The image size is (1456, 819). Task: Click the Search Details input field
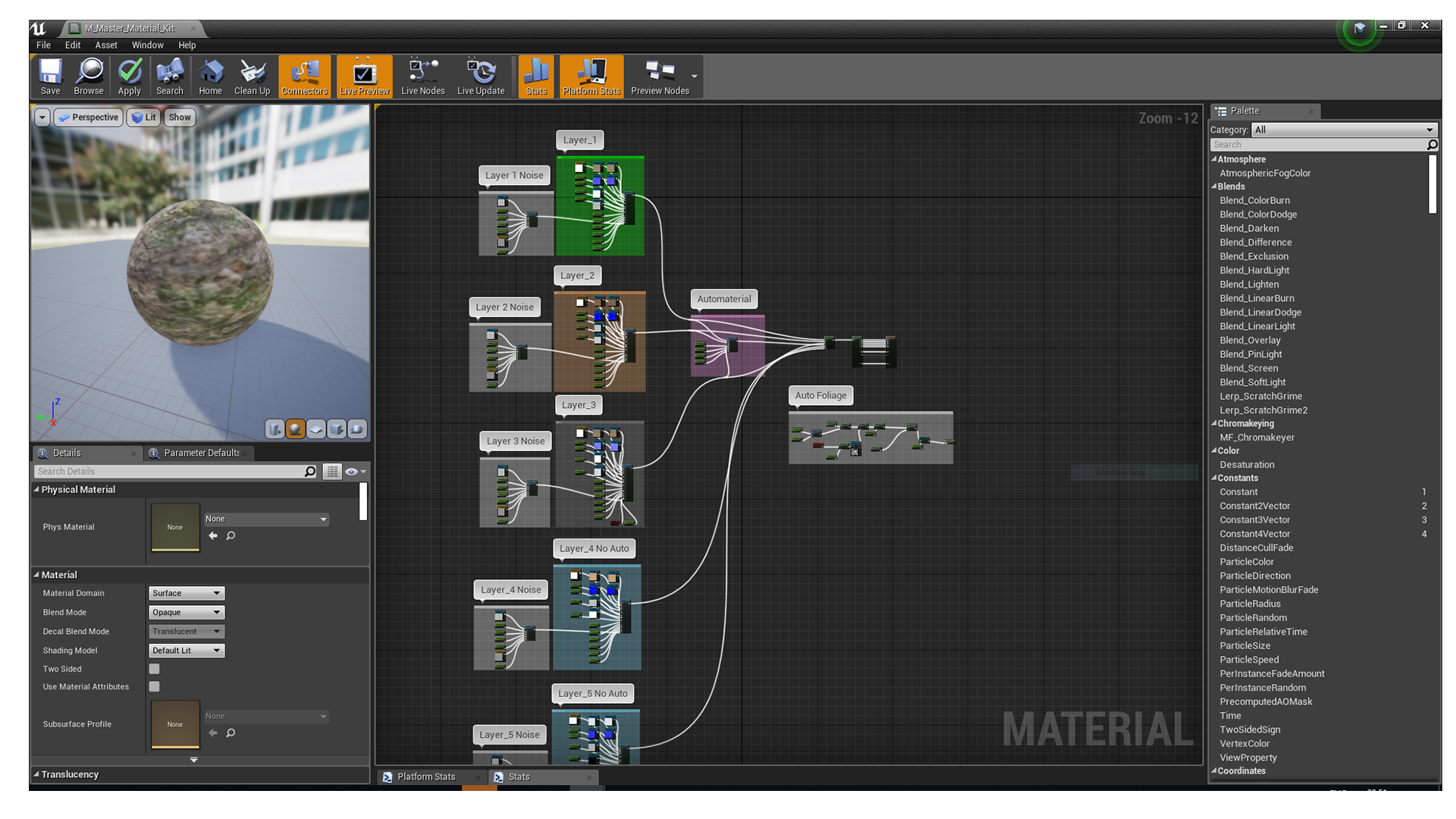pyautogui.click(x=176, y=471)
